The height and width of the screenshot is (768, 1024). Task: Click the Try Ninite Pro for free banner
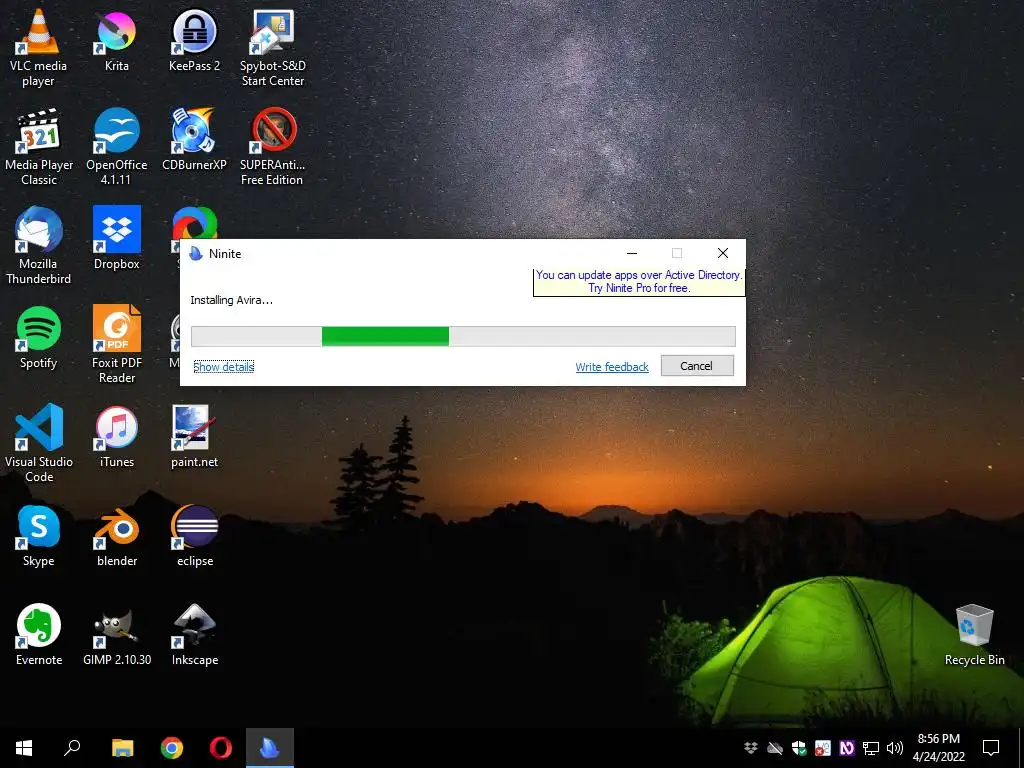coord(639,281)
